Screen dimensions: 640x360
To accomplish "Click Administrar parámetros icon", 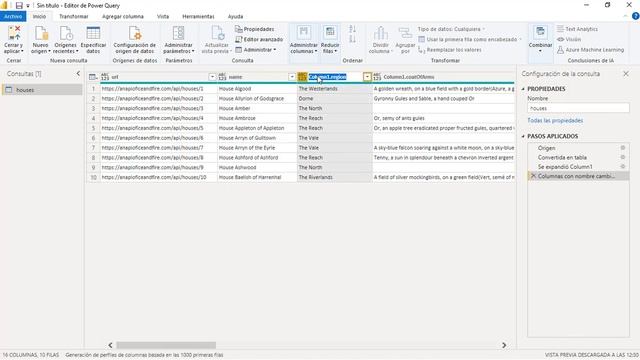I will click(x=178, y=33).
